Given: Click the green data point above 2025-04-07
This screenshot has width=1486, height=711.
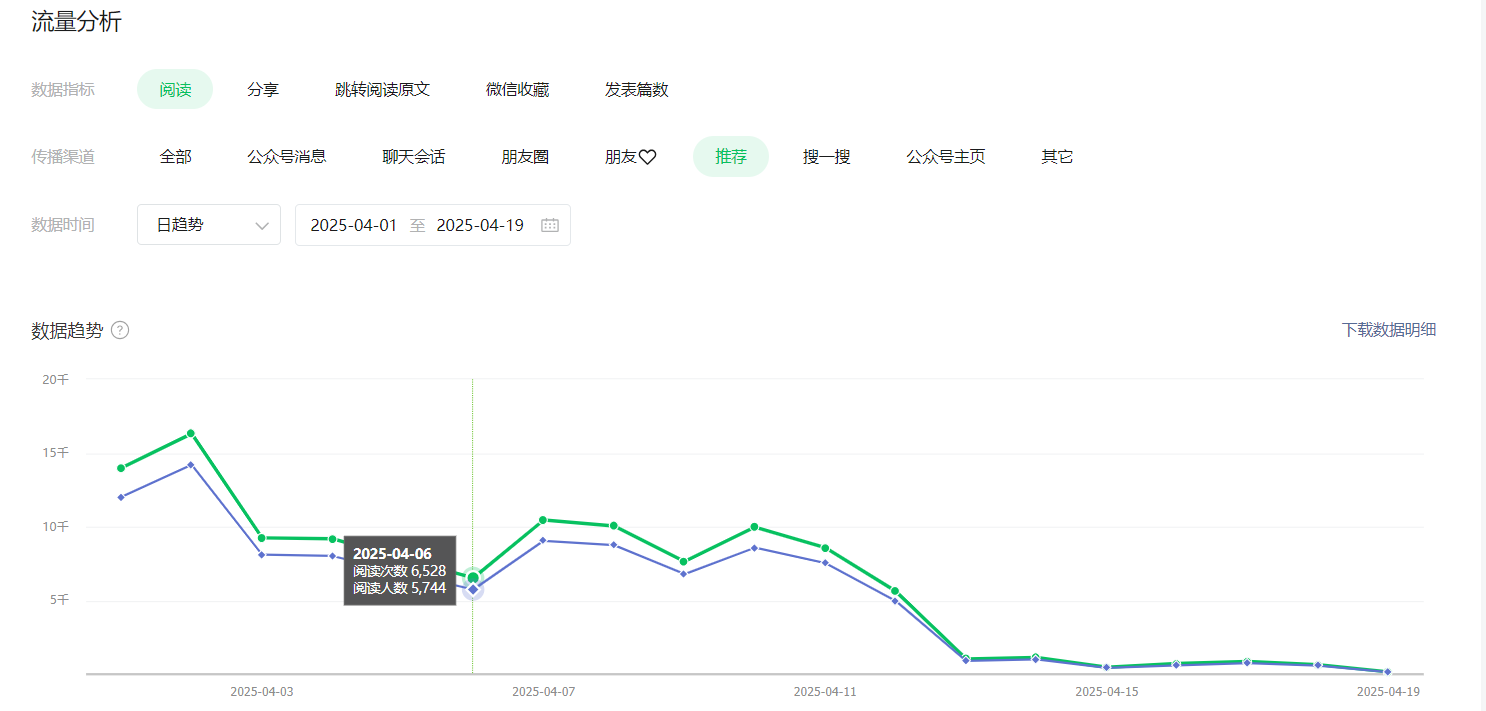Looking at the screenshot, I should coord(543,519).
